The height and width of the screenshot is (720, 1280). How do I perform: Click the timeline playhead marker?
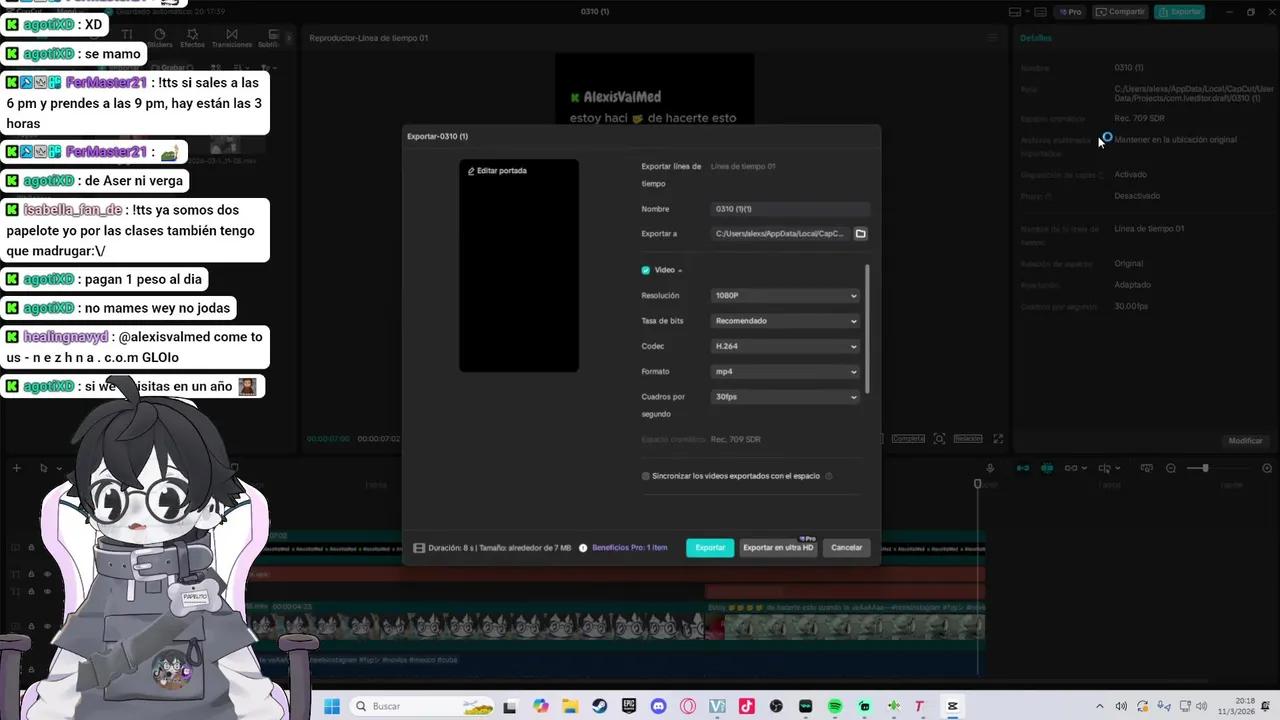(978, 484)
